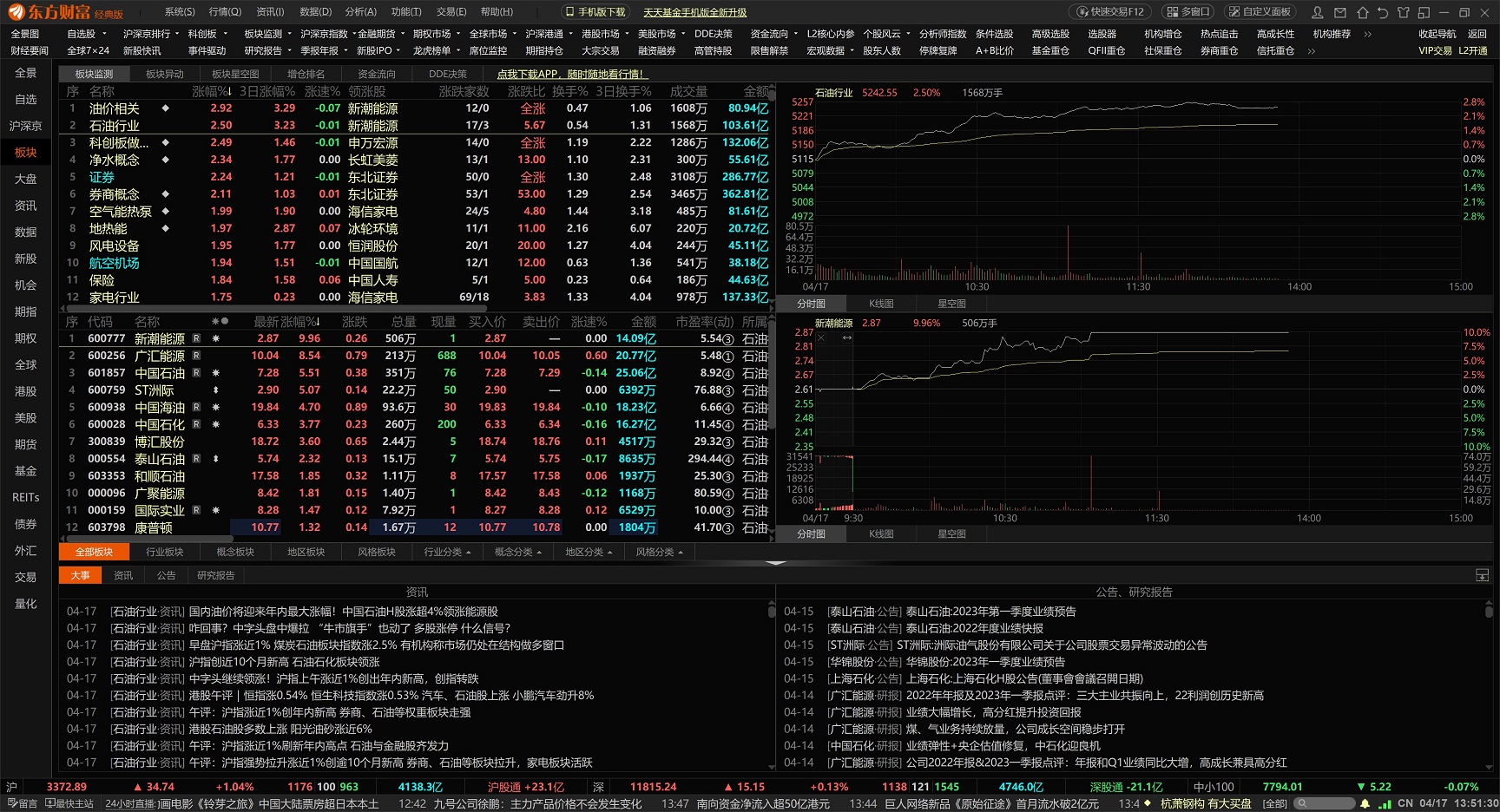1500x812 pixels.
Task: Open the 分析(A) menu
Action: pos(360,12)
